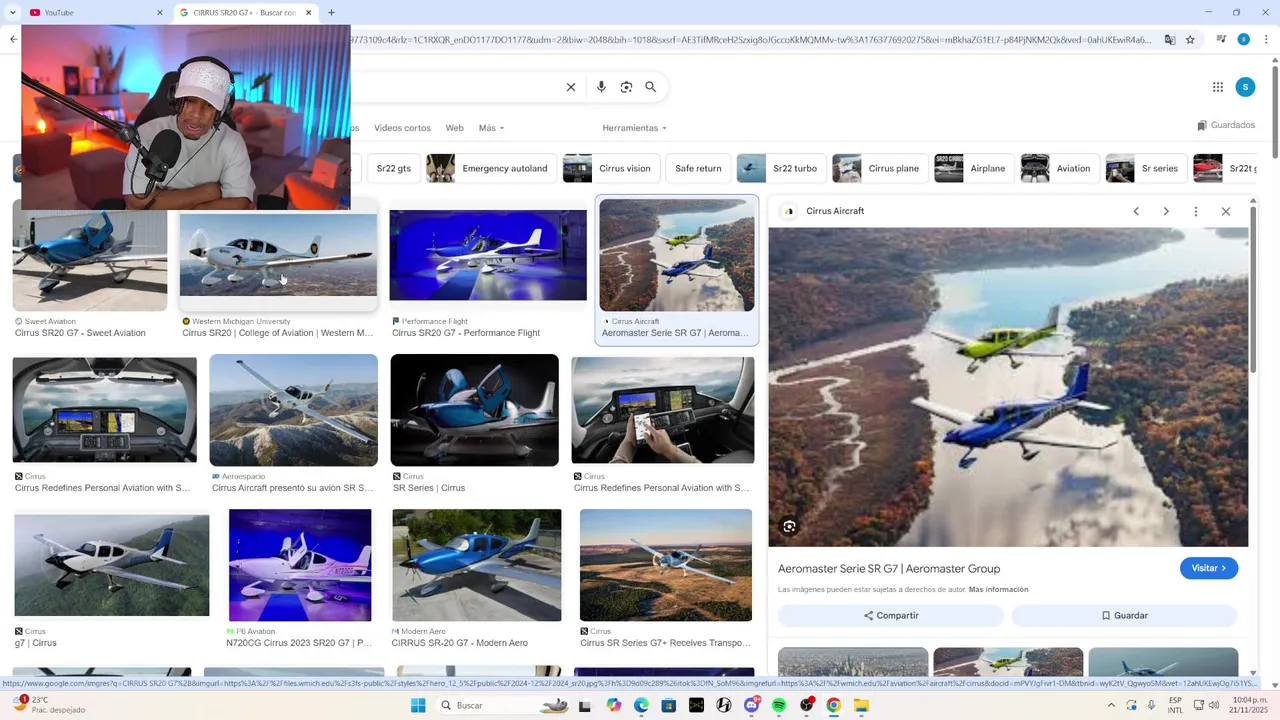The height and width of the screenshot is (720, 1280).
Task: Clear the search box with the X icon
Action: [x=571, y=87]
